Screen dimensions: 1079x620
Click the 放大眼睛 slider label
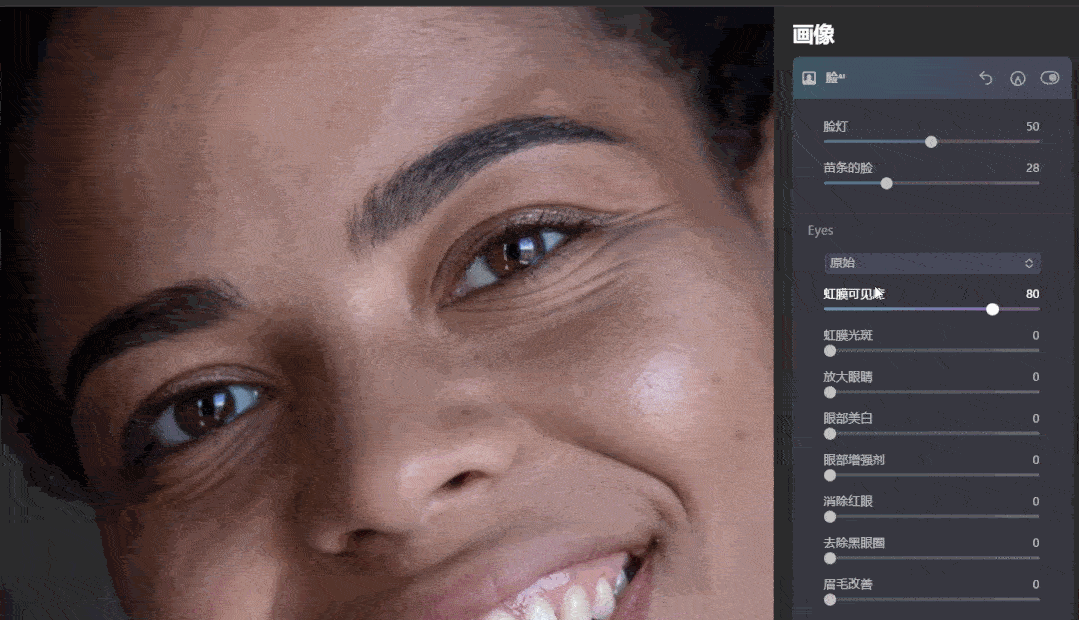click(x=848, y=376)
